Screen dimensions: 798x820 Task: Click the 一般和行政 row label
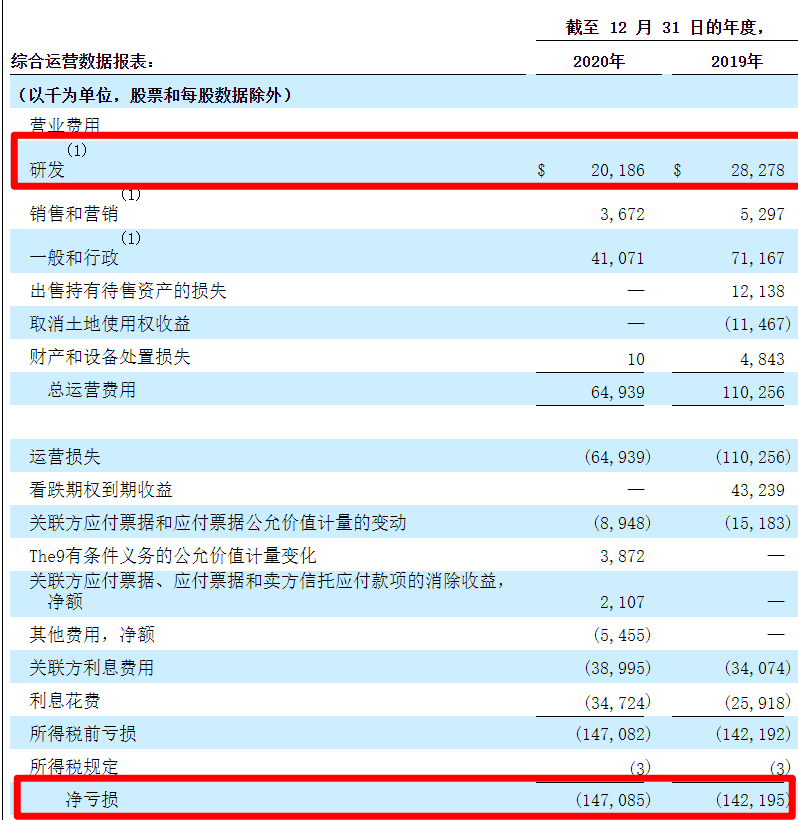point(74,258)
